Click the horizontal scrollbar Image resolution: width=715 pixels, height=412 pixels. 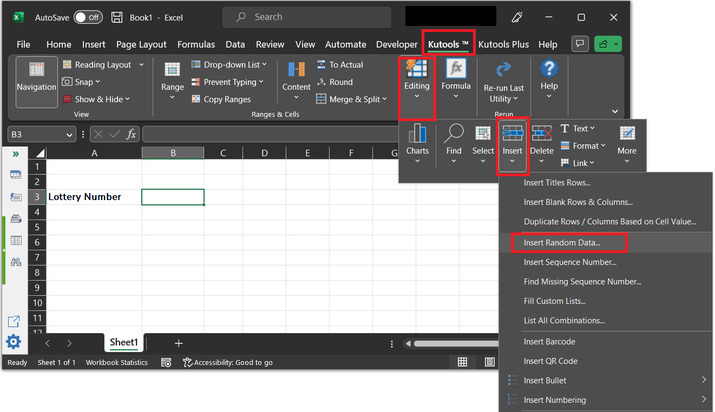point(456,343)
